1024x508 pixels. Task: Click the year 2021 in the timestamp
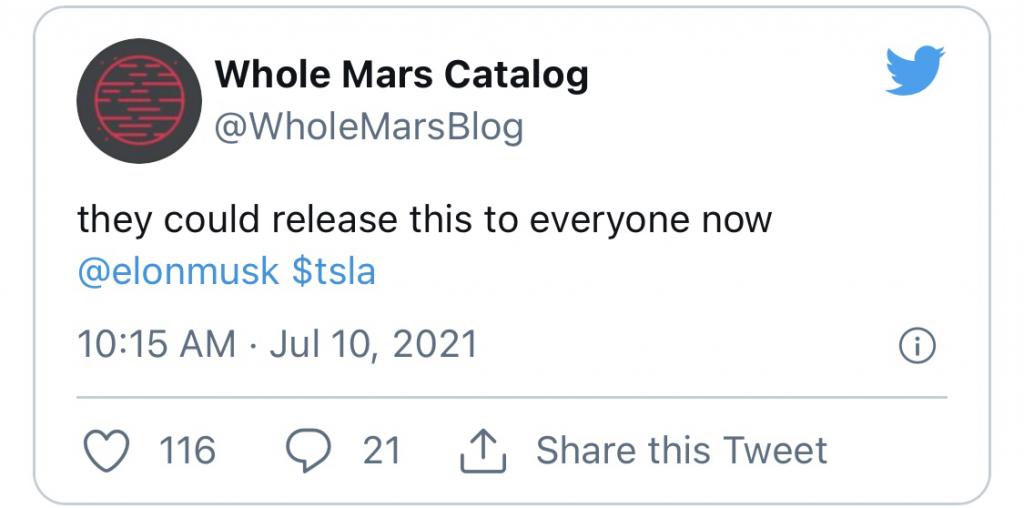[x=435, y=345]
